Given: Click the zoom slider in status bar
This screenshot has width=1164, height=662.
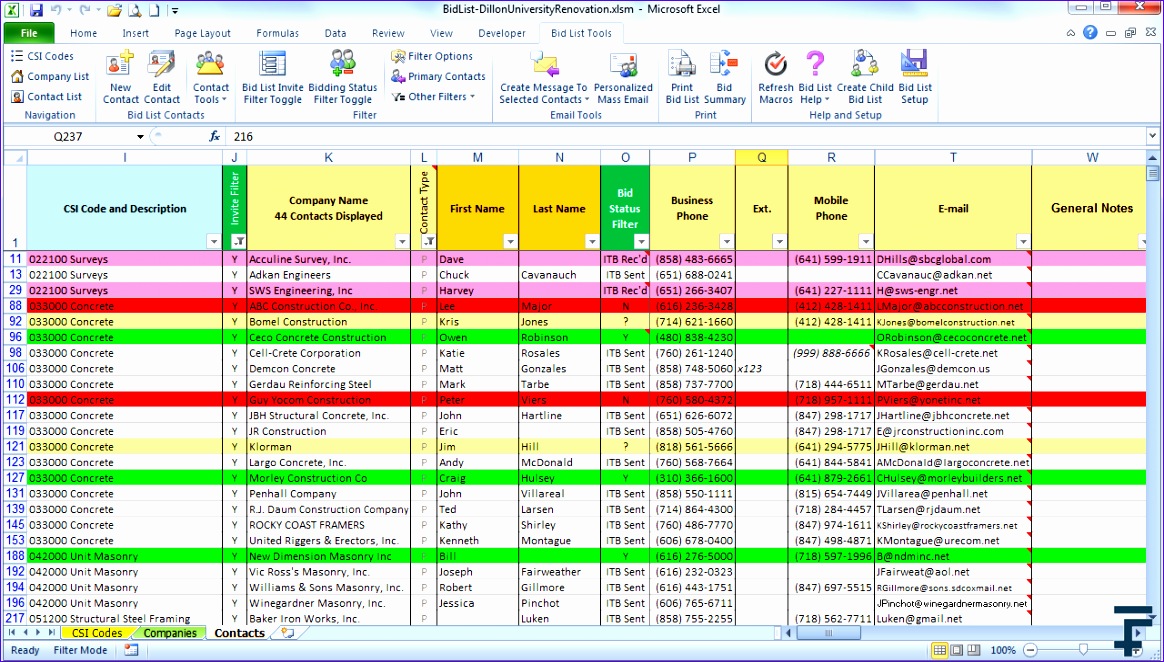Looking at the screenshot, I should (x=1085, y=650).
